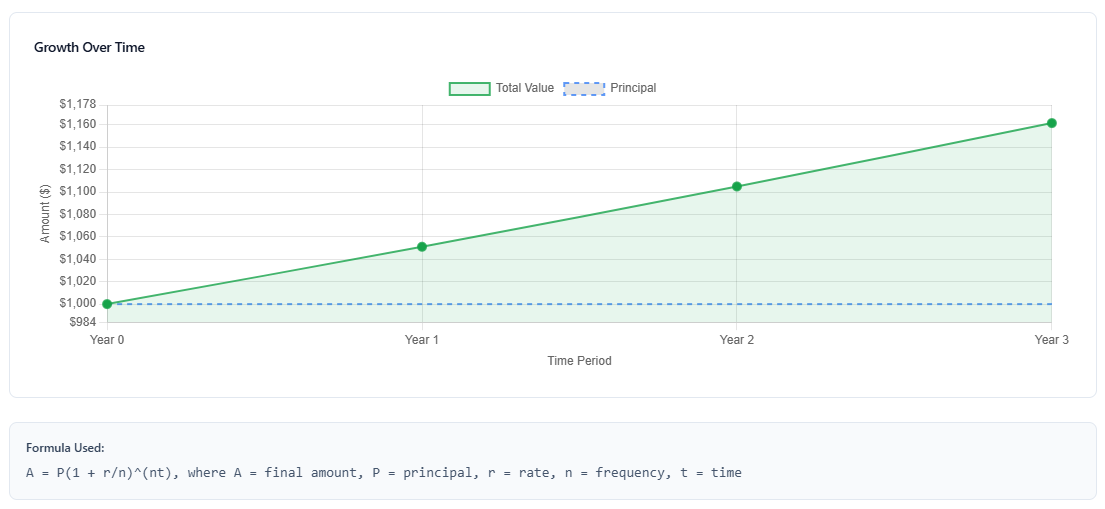Click the '$1,080' y-axis value

coord(78,214)
